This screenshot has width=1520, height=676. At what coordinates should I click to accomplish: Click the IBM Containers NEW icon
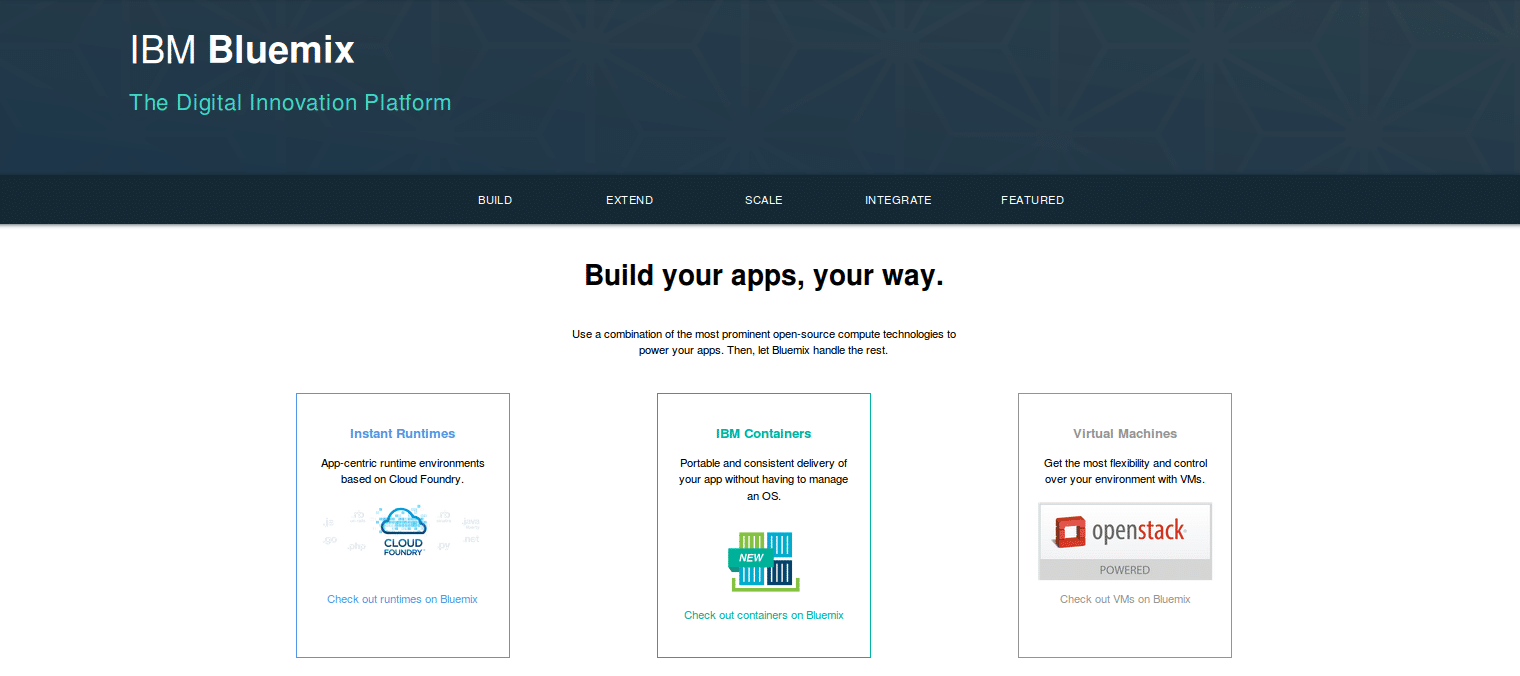(x=764, y=561)
